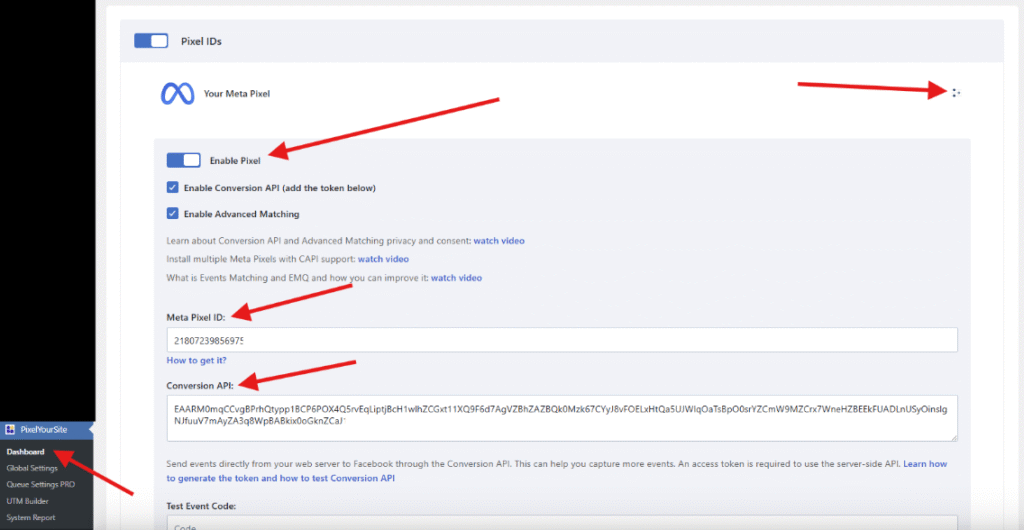Click the Test Event Code input field
Viewport: 1024px width, 530px height.
click(560, 523)
